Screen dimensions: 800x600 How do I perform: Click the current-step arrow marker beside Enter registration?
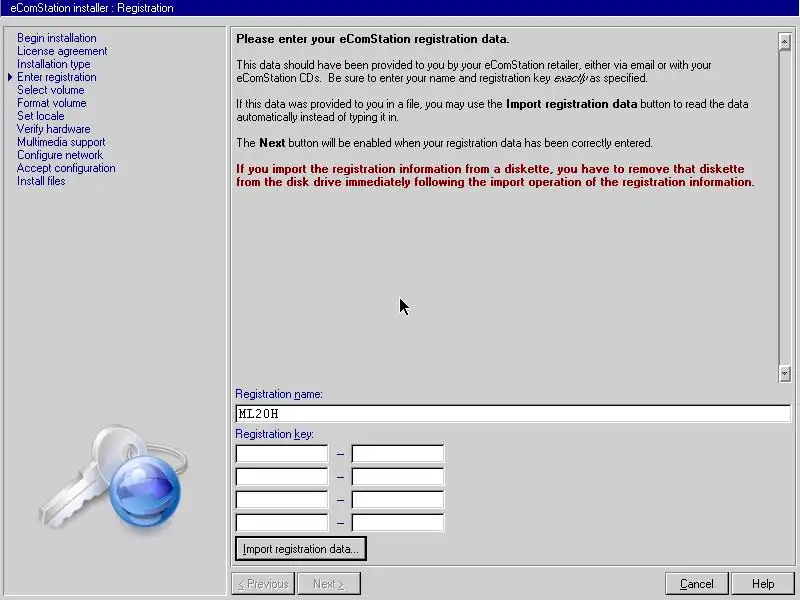tap(10, 77)
